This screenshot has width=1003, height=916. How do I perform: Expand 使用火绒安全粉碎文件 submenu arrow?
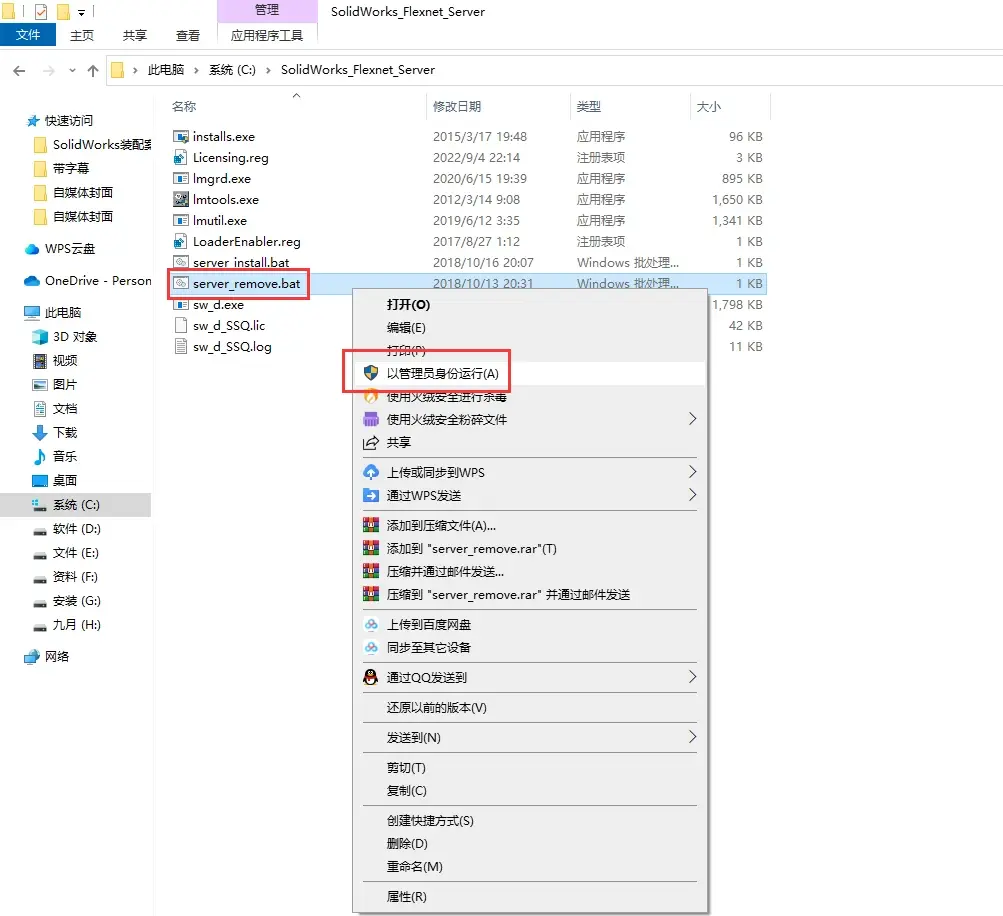[x=692, y=419]
